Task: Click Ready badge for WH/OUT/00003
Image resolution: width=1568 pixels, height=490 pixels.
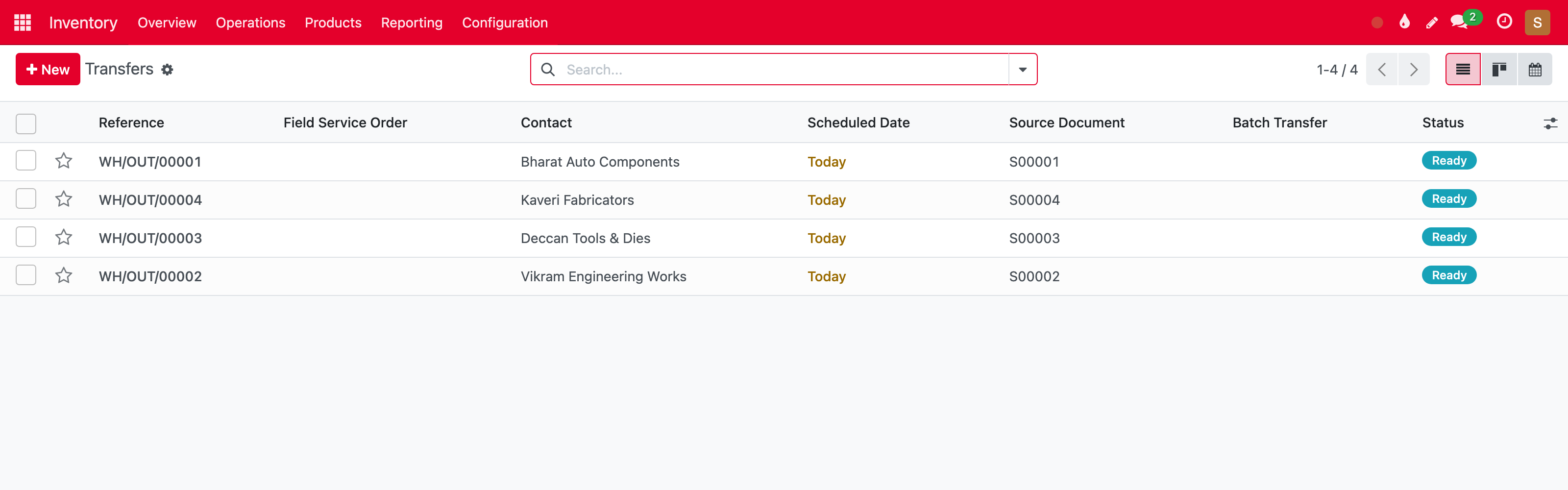Action: point(1449,237)
